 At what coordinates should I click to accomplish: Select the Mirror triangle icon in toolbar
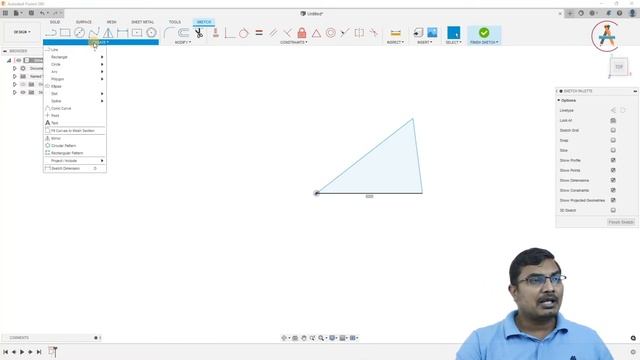(108, 33)
